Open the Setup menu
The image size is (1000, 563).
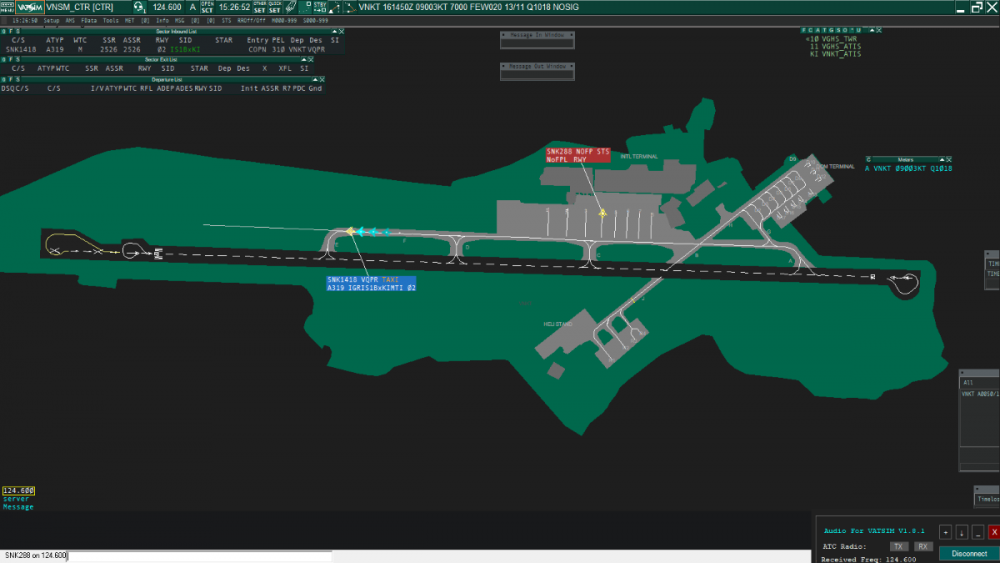[51, 20]
